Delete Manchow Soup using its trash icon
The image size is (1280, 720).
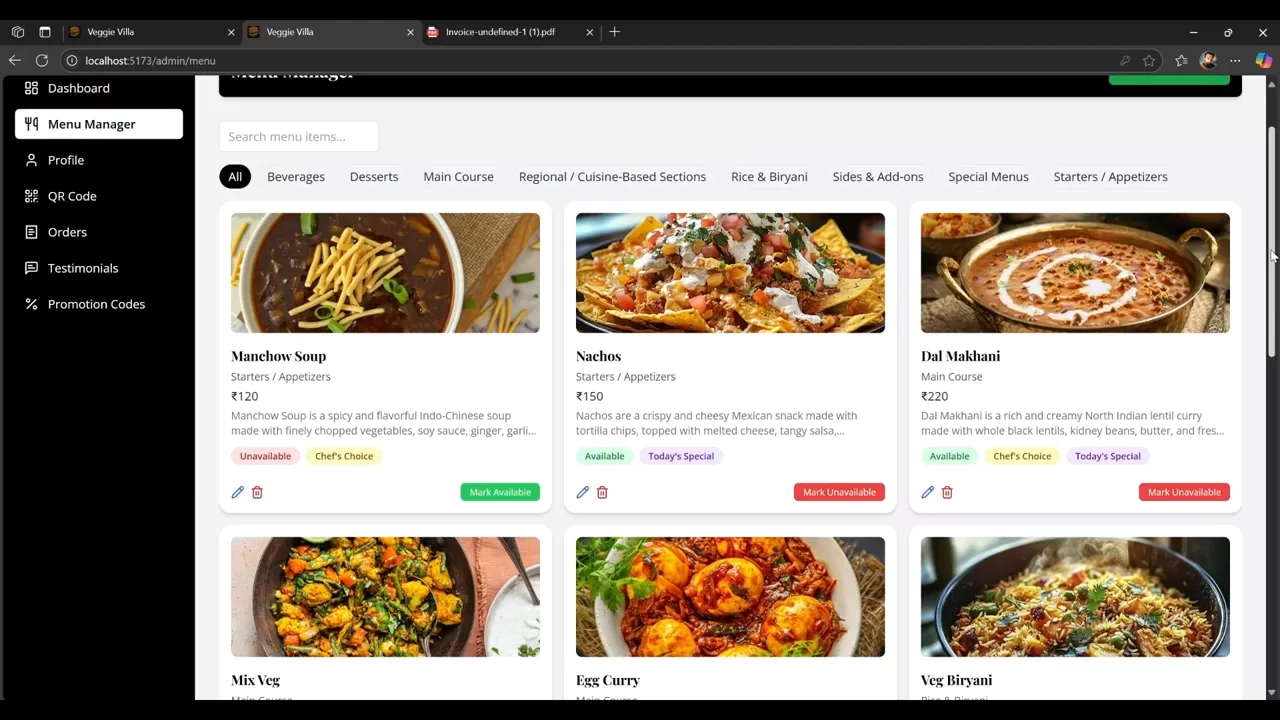(x=257, y=492)
